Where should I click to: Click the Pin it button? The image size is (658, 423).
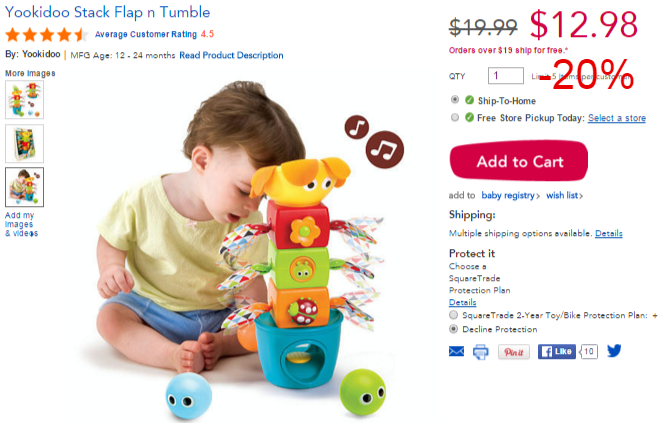click(514, 352)
